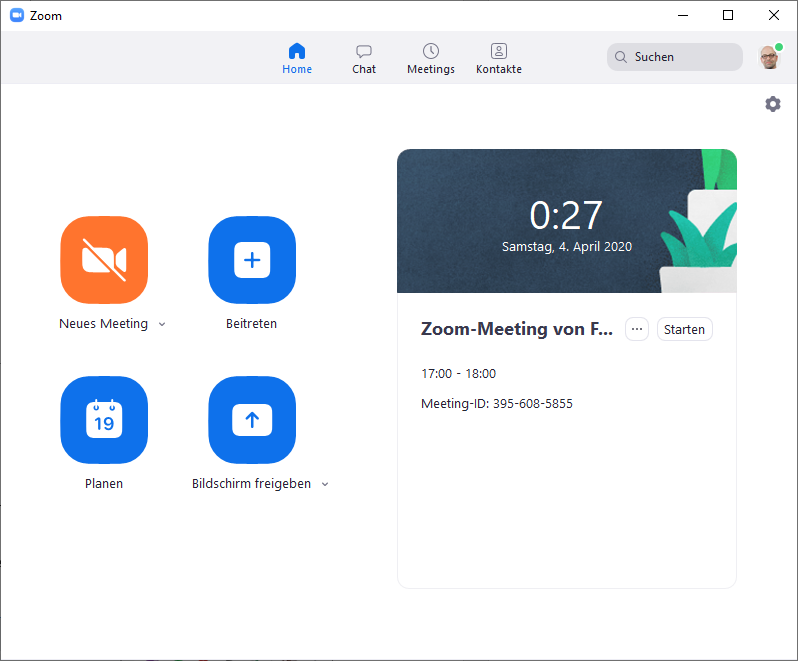Image resolution: width=798 pixels, height=661 pixels.
Task: Select the meeting title Zoom-Meeting von F...
Action: (x=517, y=329)
